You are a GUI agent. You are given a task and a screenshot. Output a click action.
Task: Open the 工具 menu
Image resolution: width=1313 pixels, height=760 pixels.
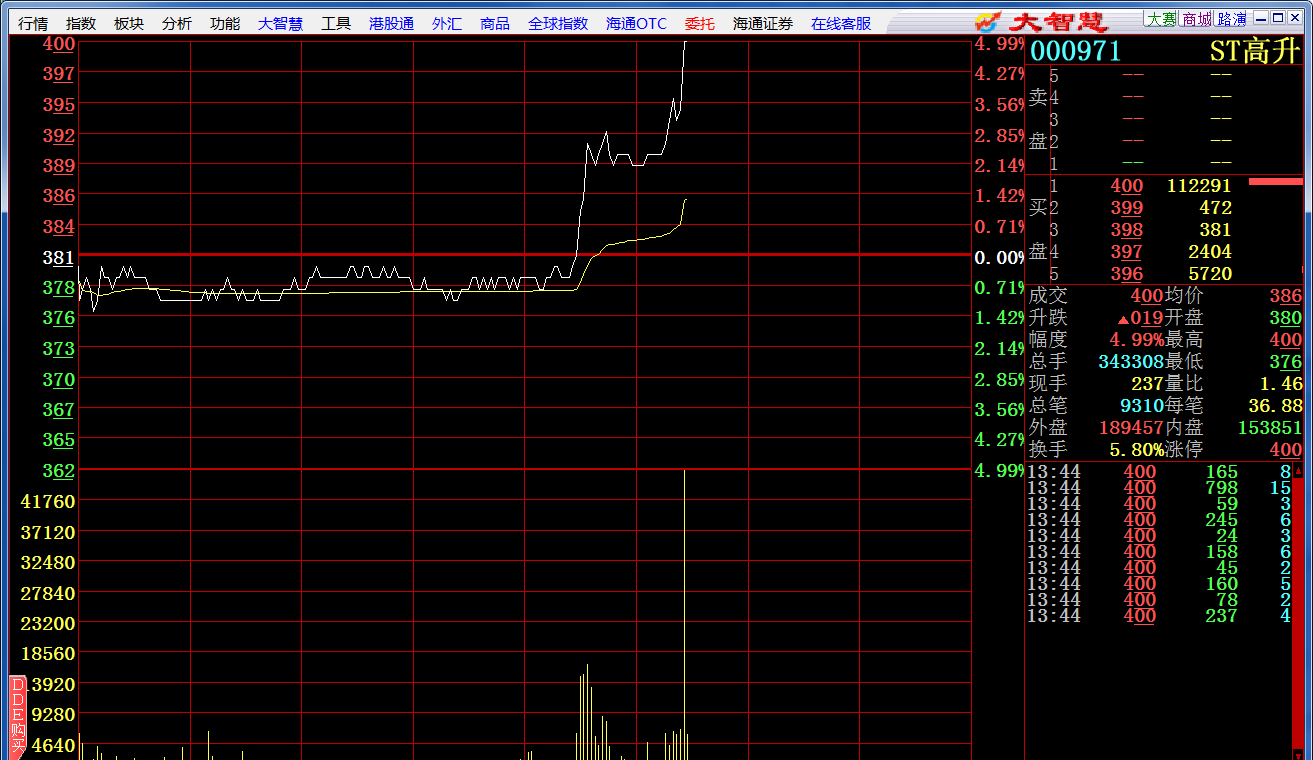336,23
